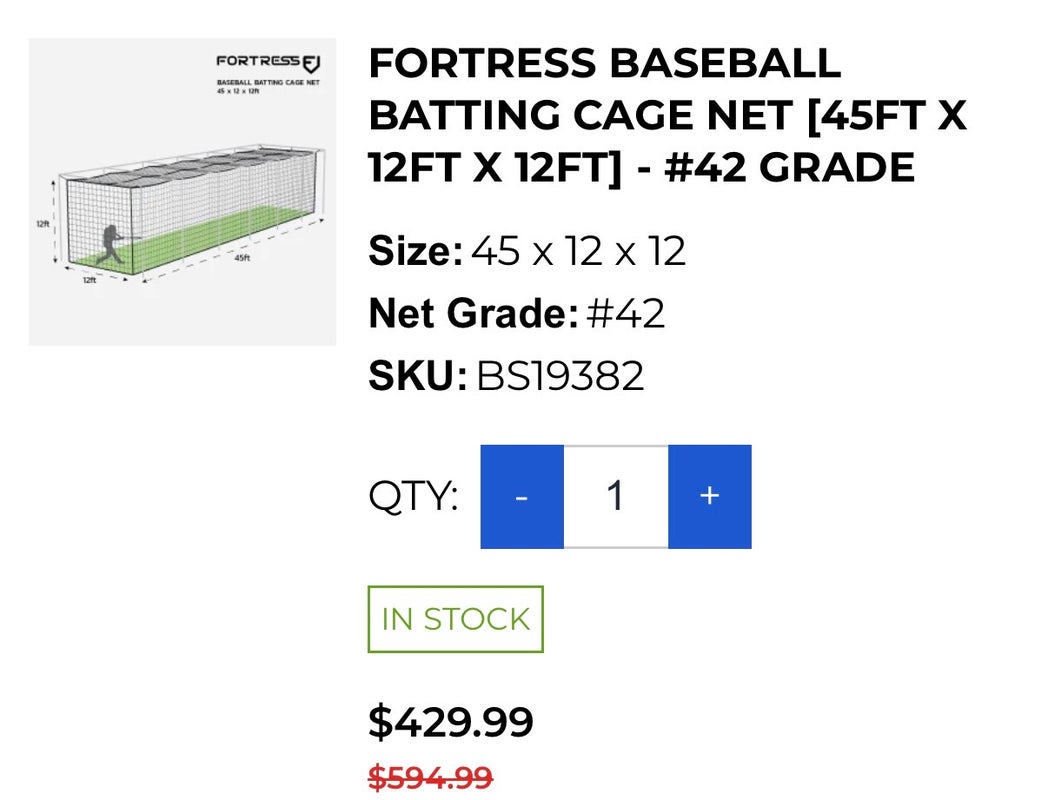
Task: Click the quantity input field
Action: pos(615,497)
